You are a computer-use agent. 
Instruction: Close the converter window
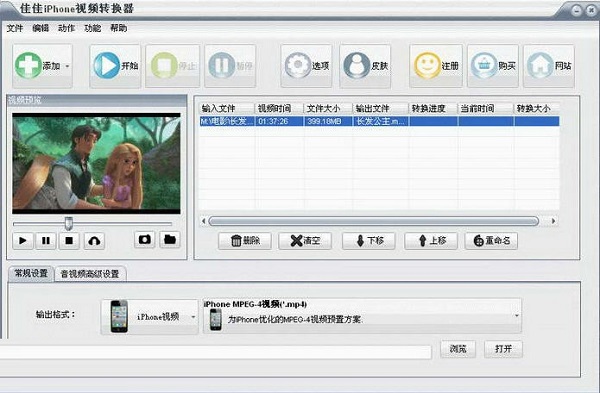(591, 10)
